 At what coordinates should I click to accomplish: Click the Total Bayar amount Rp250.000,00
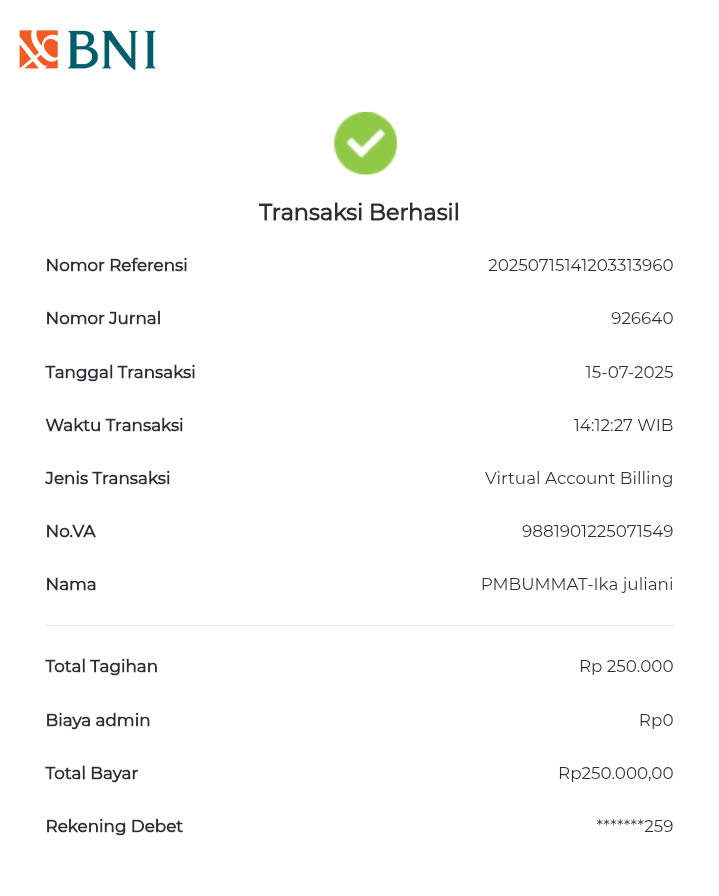pyautogui.click(x=615, y=773)
